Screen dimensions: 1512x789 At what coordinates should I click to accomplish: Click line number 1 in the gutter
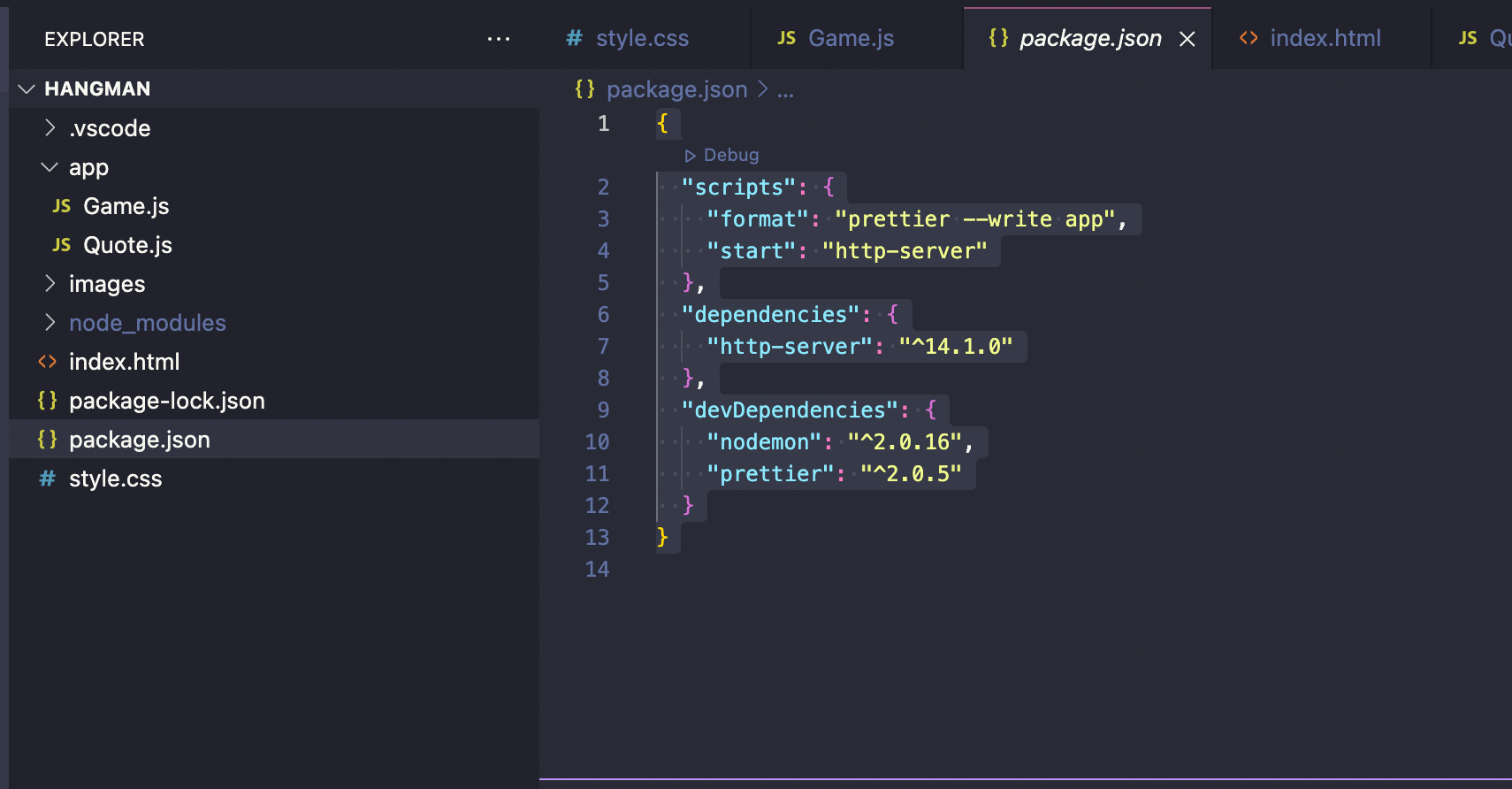[603, 124]
